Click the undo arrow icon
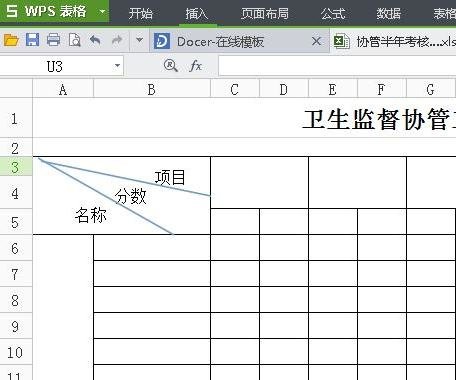This screenshot has width=456, height=380. [95, 40]
